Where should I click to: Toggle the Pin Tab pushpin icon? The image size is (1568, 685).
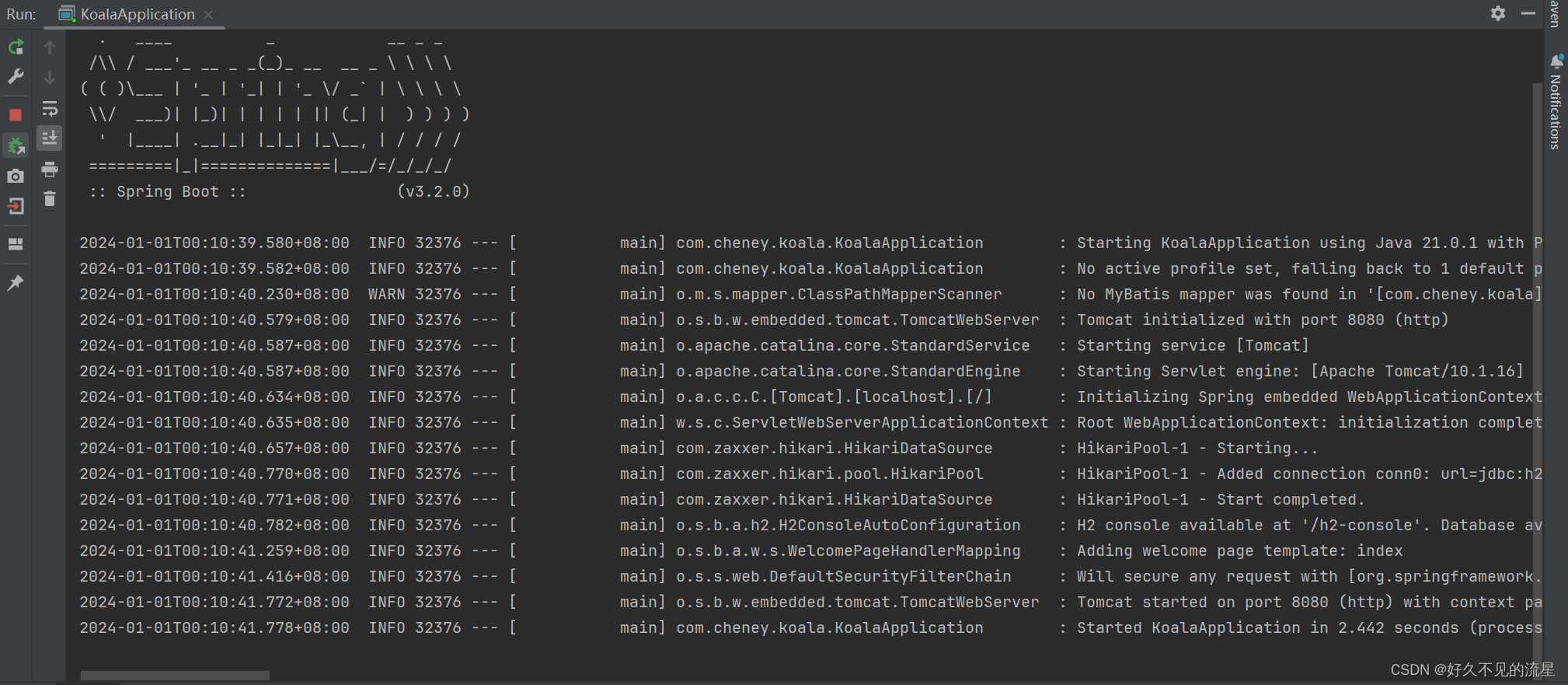click(x=16, y=283)
